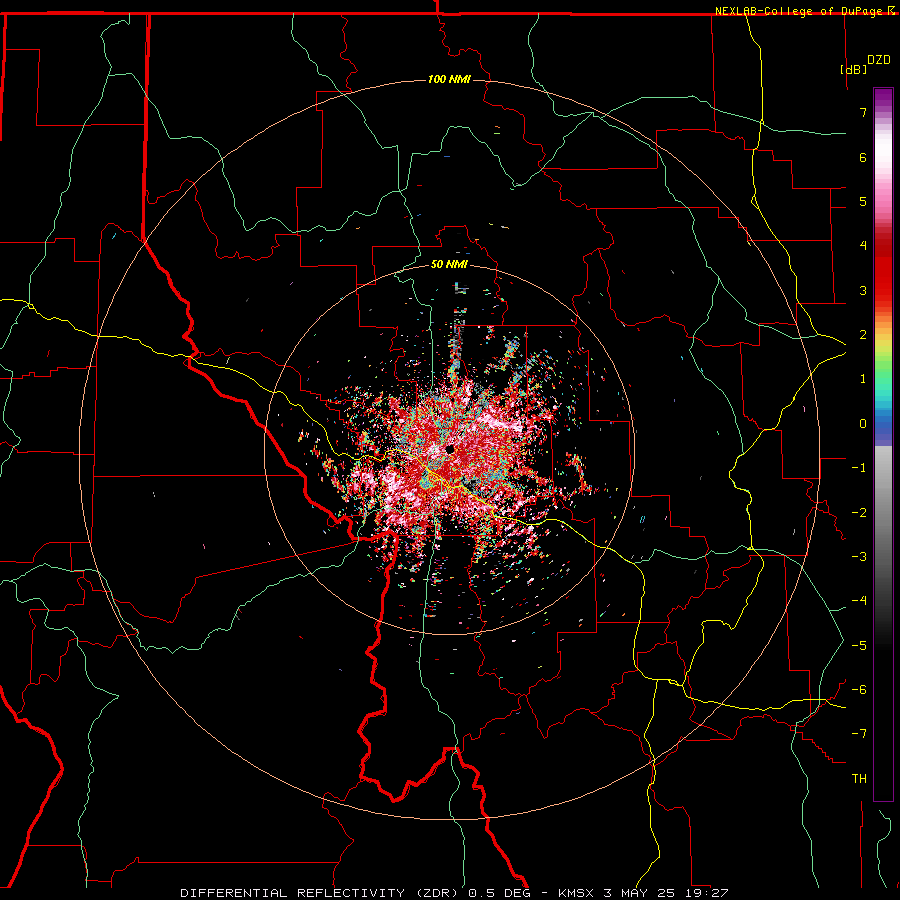This screenshot has height=900, width=900.
Task: Click the DZD legend title
Action: [x=879, y=60]
